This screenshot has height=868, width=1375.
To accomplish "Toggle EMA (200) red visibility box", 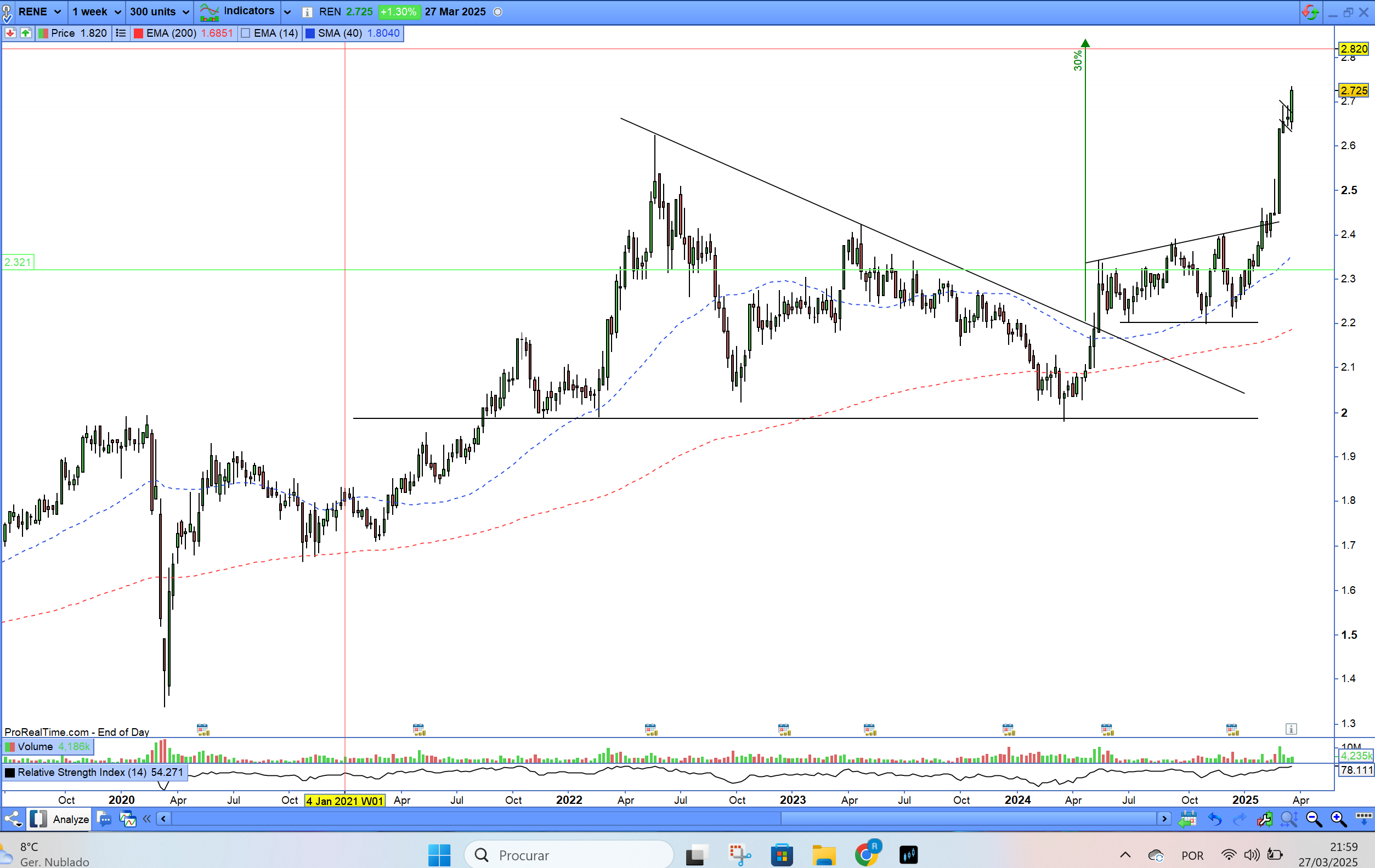I will coord(138,33).
